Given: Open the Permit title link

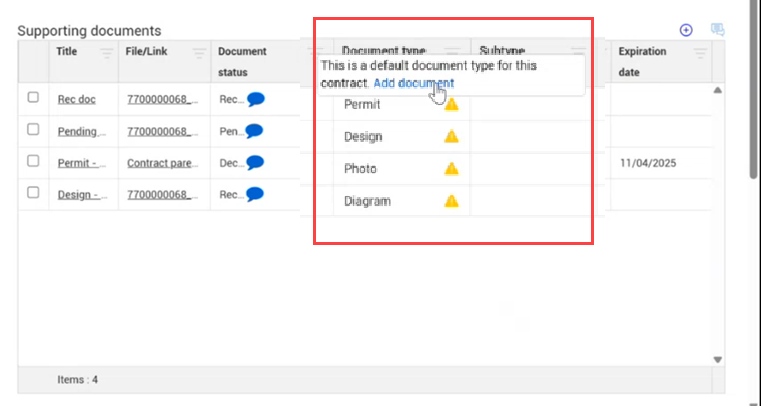Looking at the screenshot, I should pyautogui.click(x=82, y=163).
